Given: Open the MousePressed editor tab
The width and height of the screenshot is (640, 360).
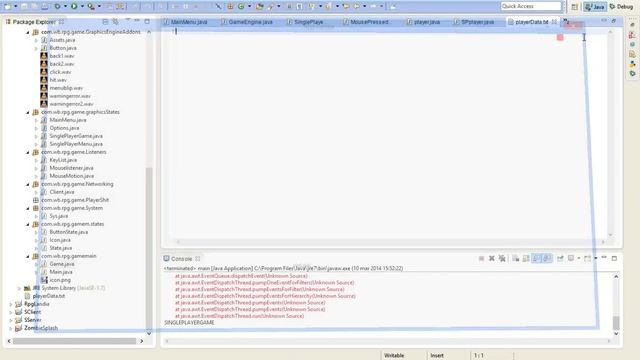Looking at the screenshot, I should click(366, 22).
